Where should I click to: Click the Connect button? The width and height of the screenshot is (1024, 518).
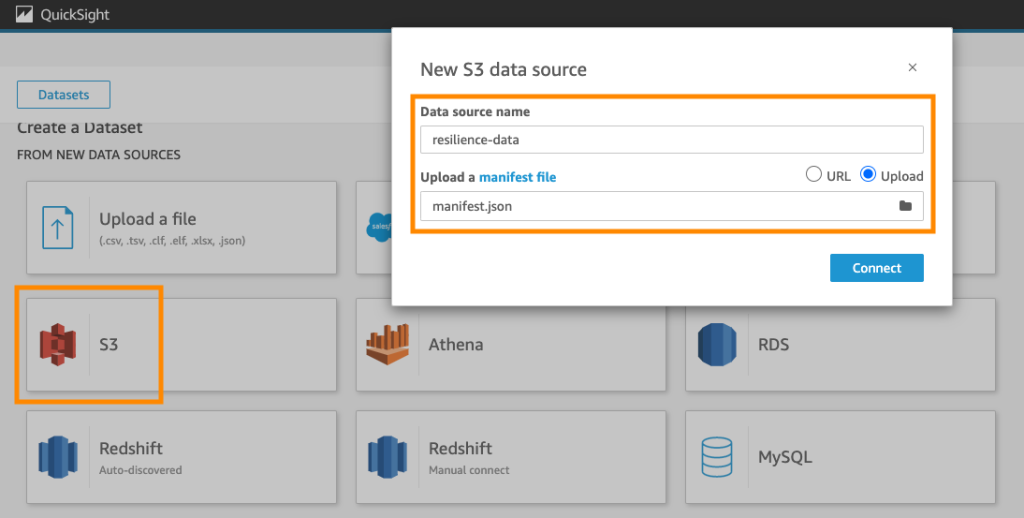click(x=876, y=268)
